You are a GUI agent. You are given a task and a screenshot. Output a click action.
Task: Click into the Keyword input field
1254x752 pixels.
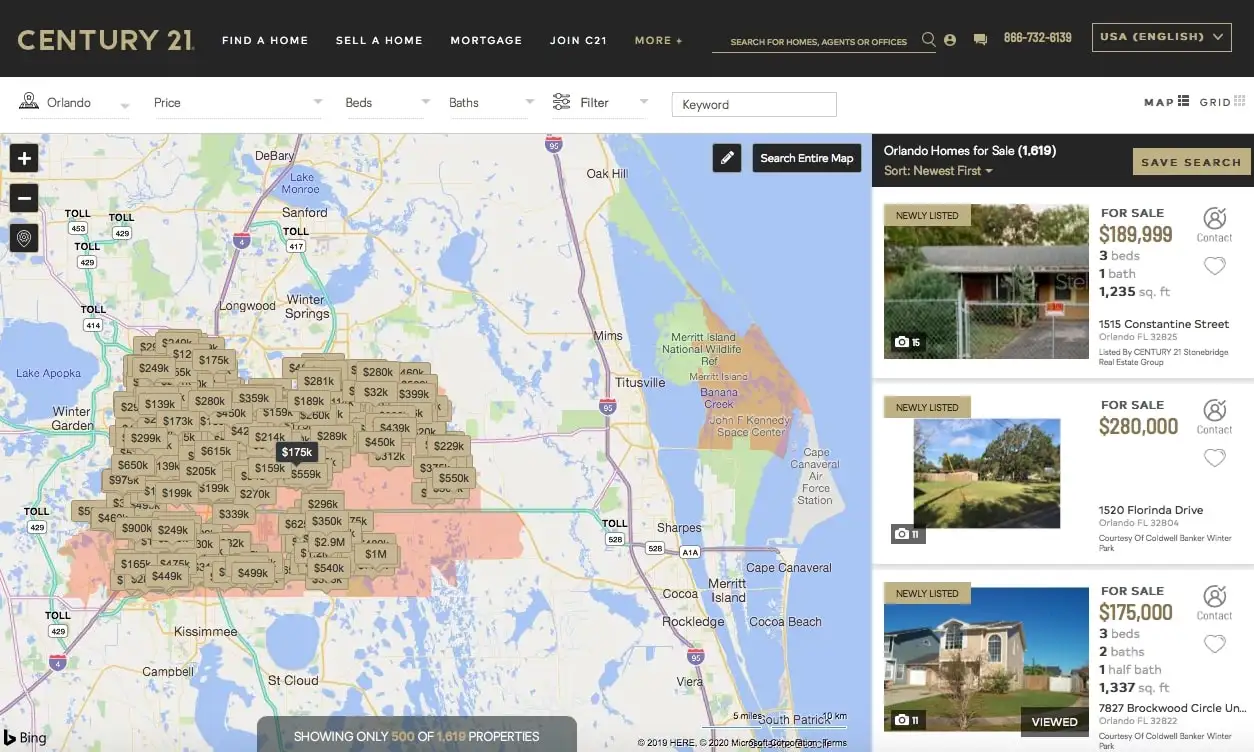click(x=754, y=104)
